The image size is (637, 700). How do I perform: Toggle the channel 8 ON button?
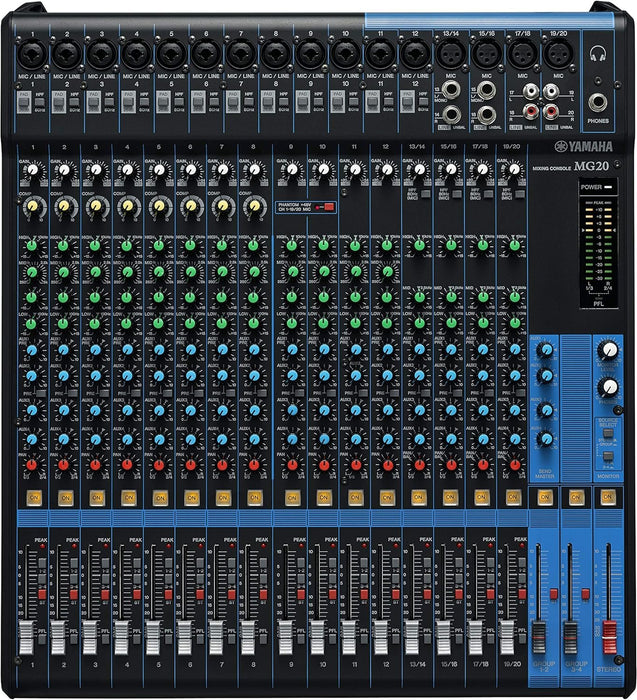coord(257,497)
